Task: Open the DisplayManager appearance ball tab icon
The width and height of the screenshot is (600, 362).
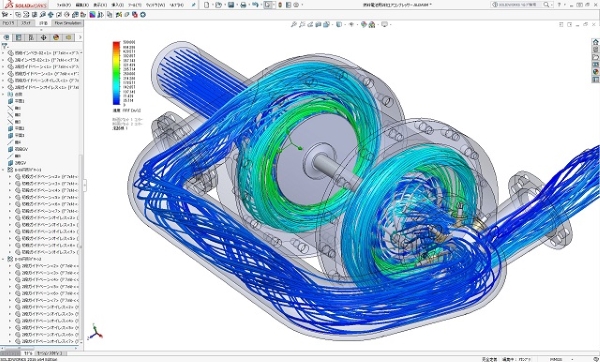Action: [x=56, y=38]
